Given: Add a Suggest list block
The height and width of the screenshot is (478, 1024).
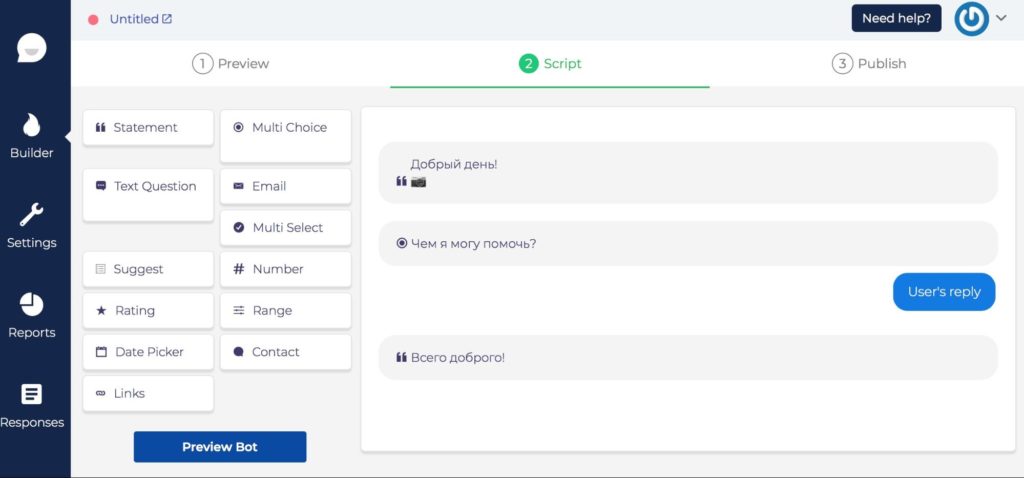Looking at the screenshot, I should tap(148, 269).
